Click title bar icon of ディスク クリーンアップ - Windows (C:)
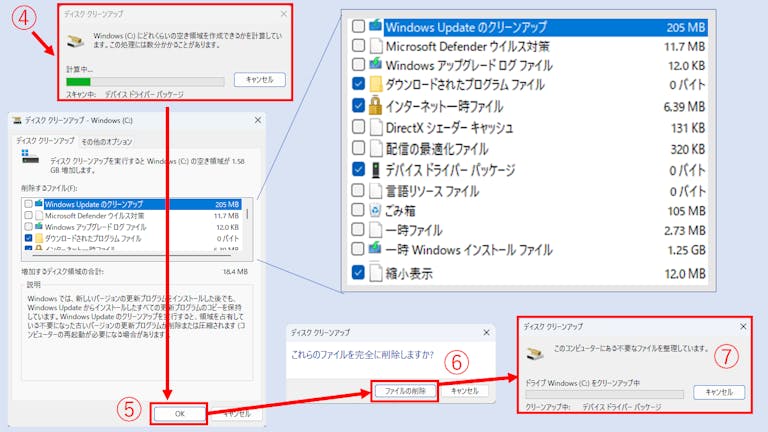This screenshot has width=768, height=432. pyautogui.click(x=18, y=120)
